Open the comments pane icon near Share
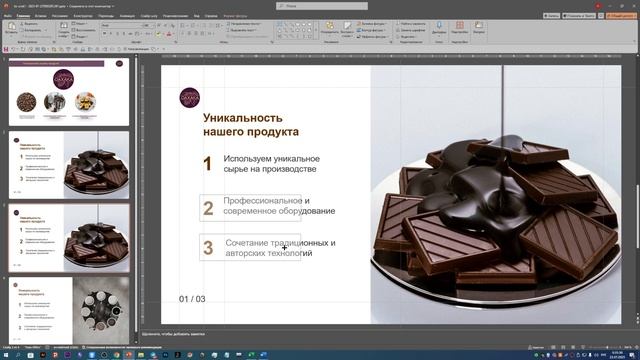Screen dimensions: 640x360 click(x=601, y=16)
